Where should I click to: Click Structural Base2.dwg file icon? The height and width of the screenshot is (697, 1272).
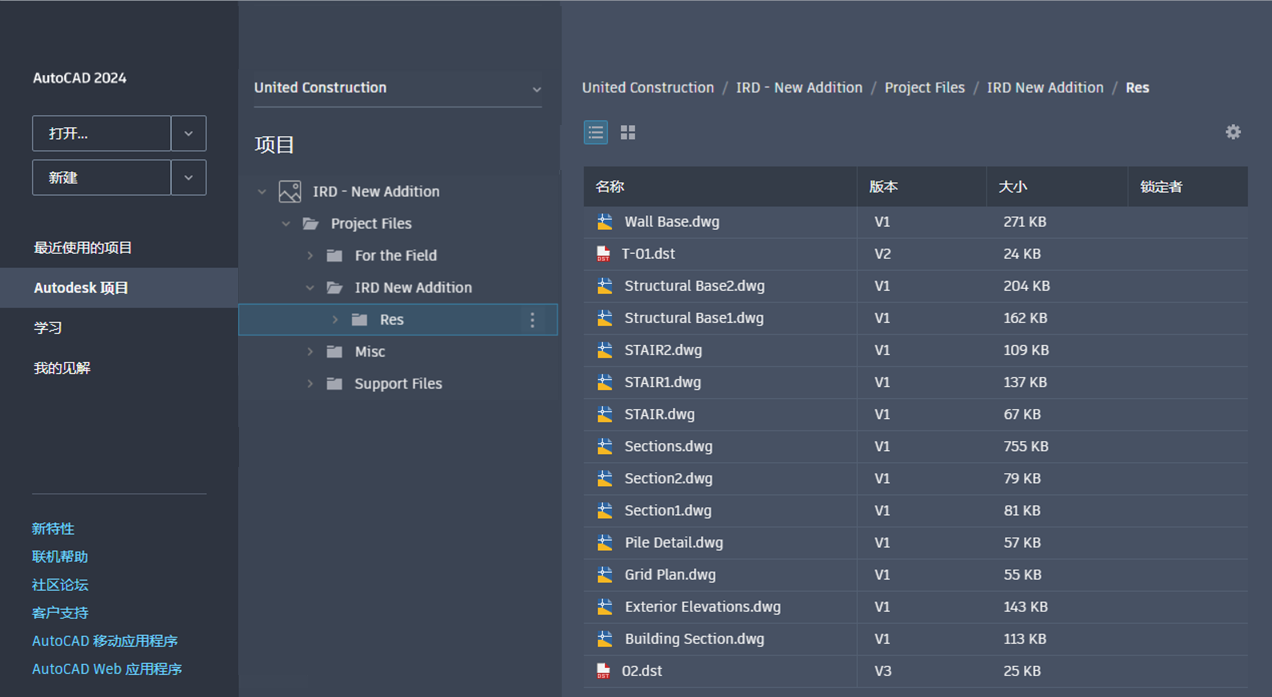[x=604, y=286]
